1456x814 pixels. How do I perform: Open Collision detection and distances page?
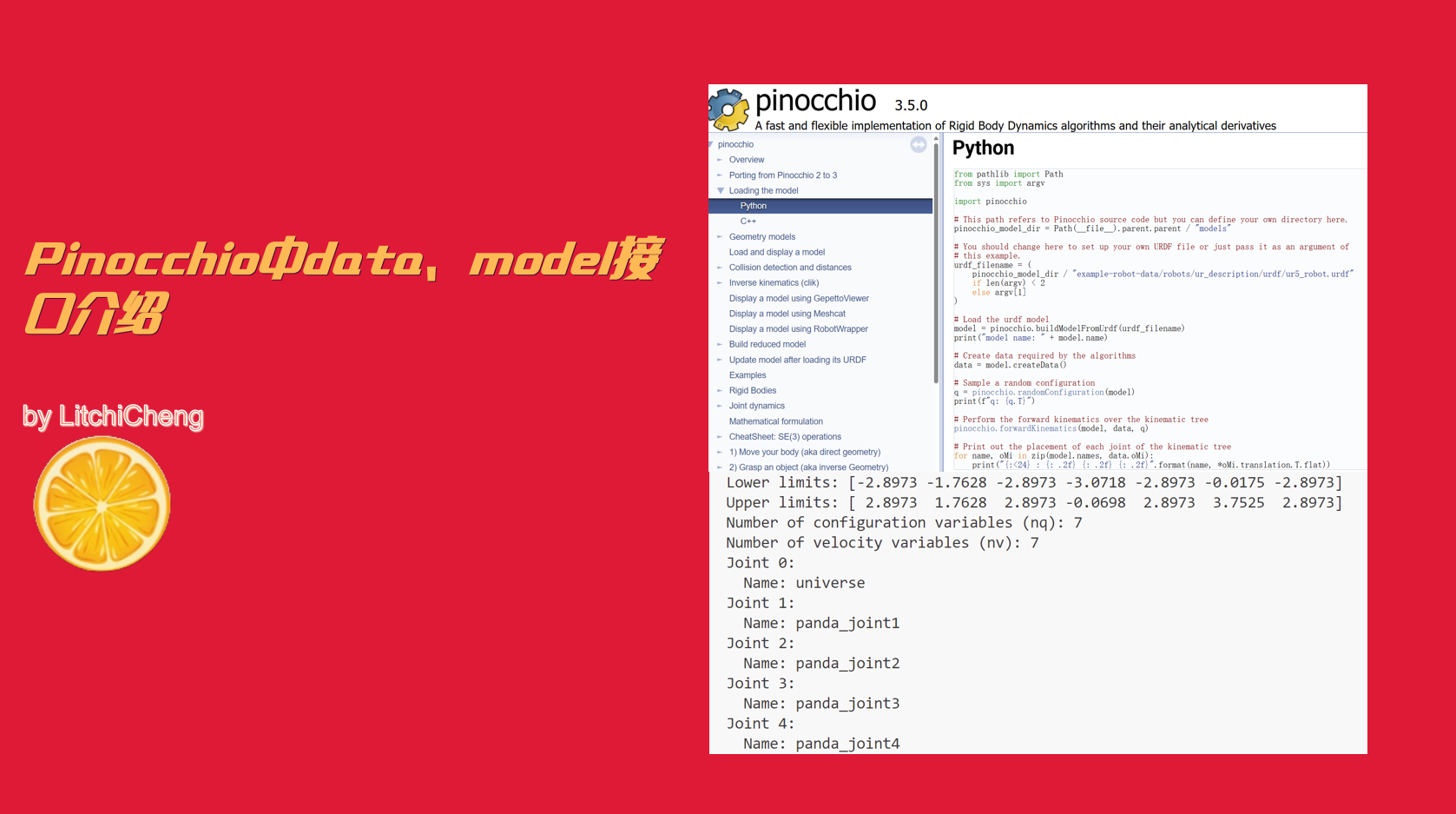click(790, 268)
